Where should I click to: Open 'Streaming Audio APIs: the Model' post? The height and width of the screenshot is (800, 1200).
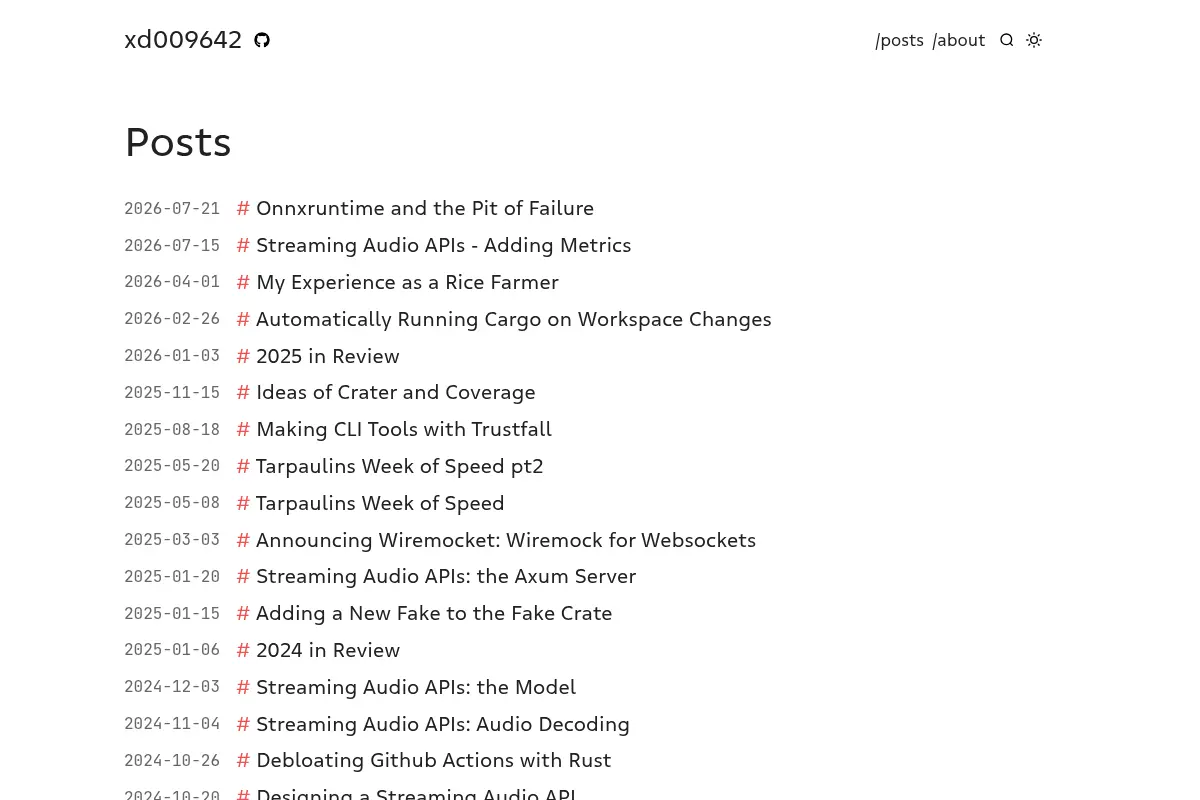[416, 687]
